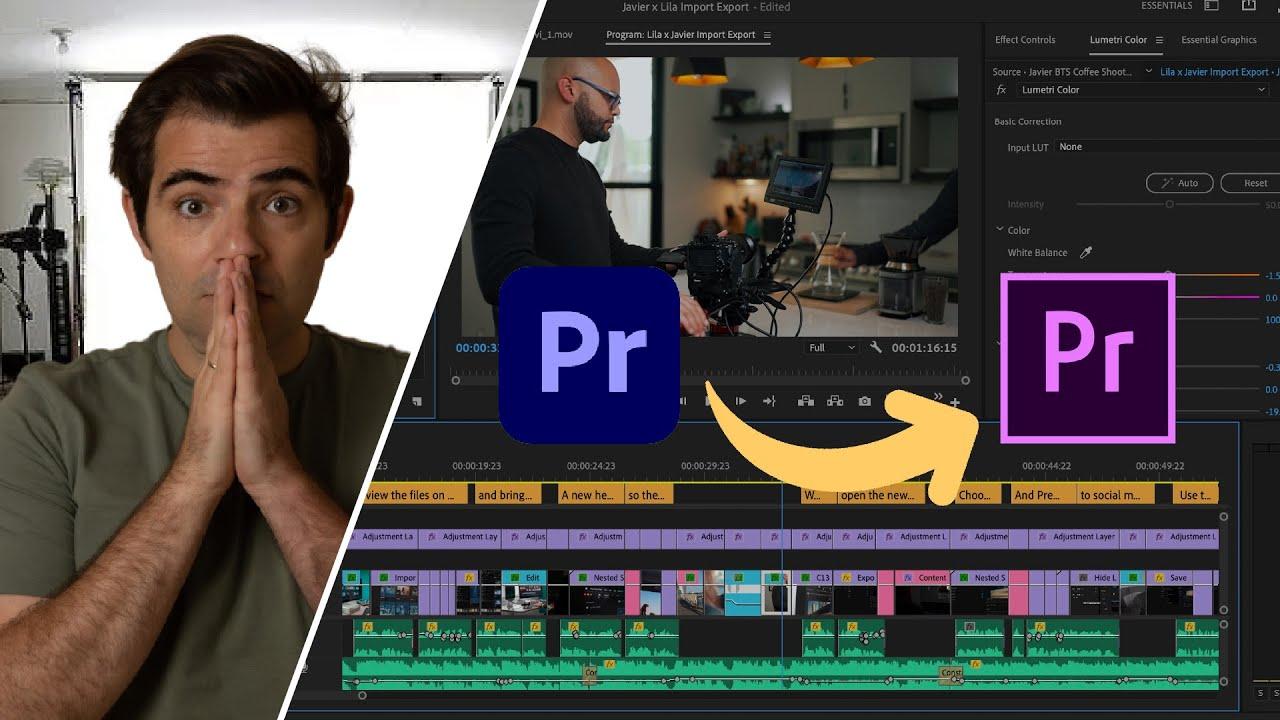Click the Program monitor duration 00:01:16:15
This screenshot has width=1280, height=720.
(924, 348)
